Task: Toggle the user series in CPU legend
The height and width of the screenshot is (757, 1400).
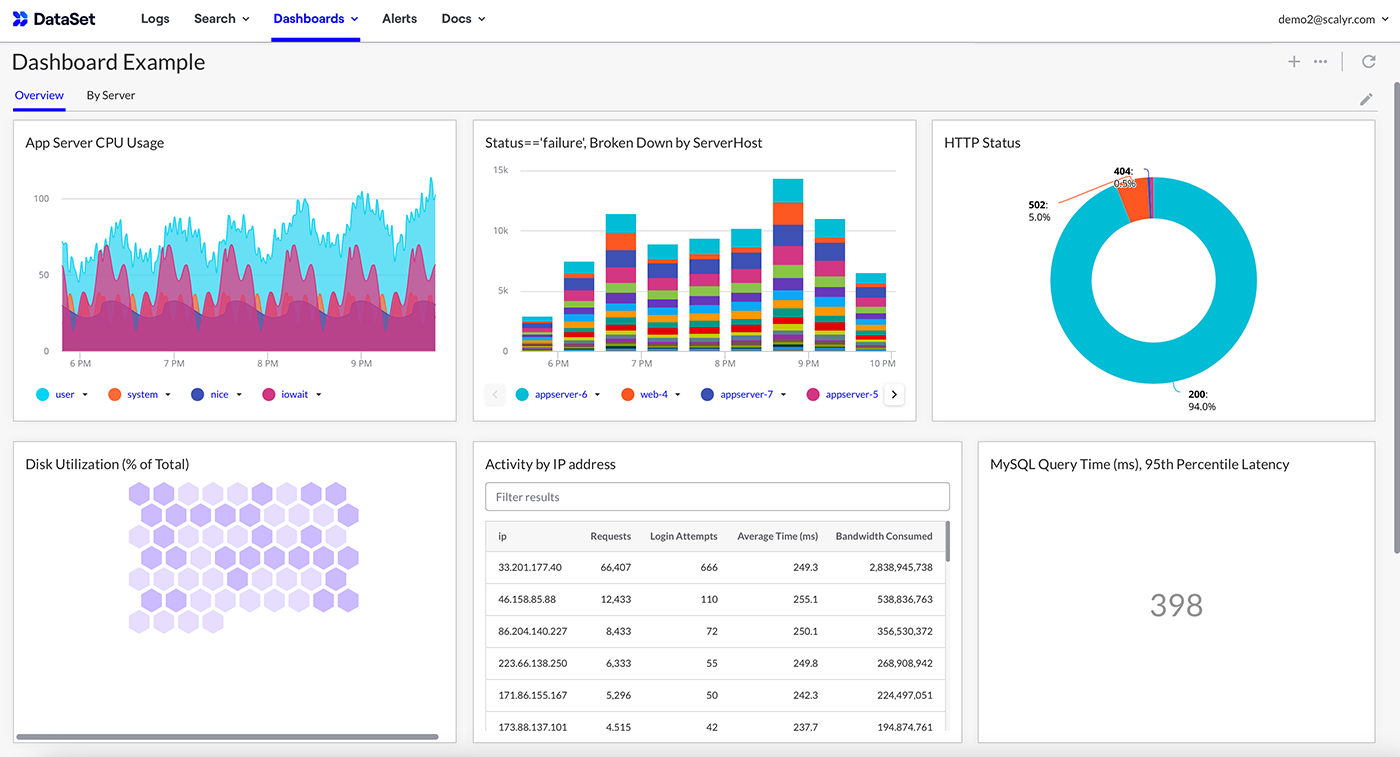Action: 64,395
